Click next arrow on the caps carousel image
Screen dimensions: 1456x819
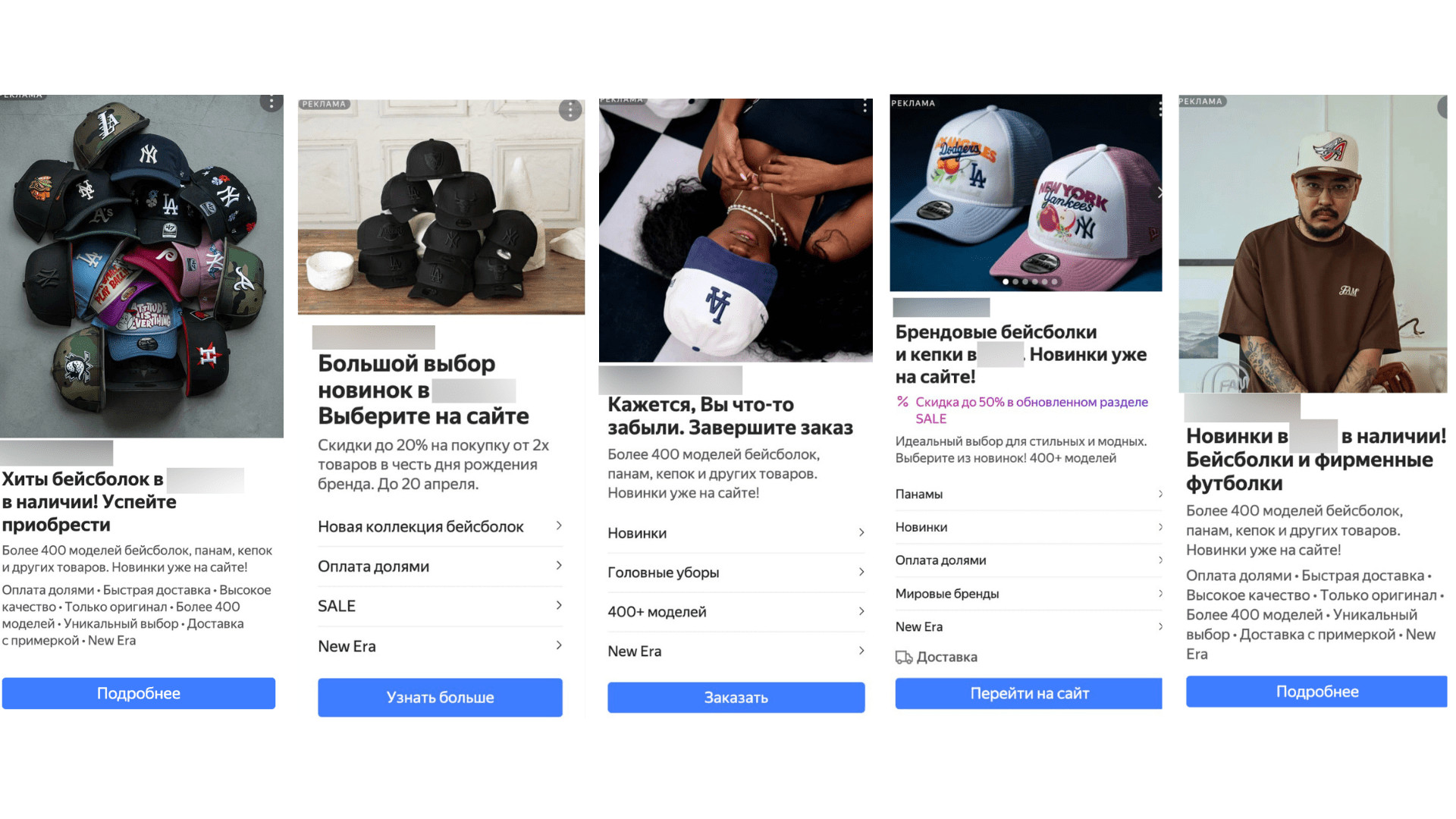[x=1159, y=193]
